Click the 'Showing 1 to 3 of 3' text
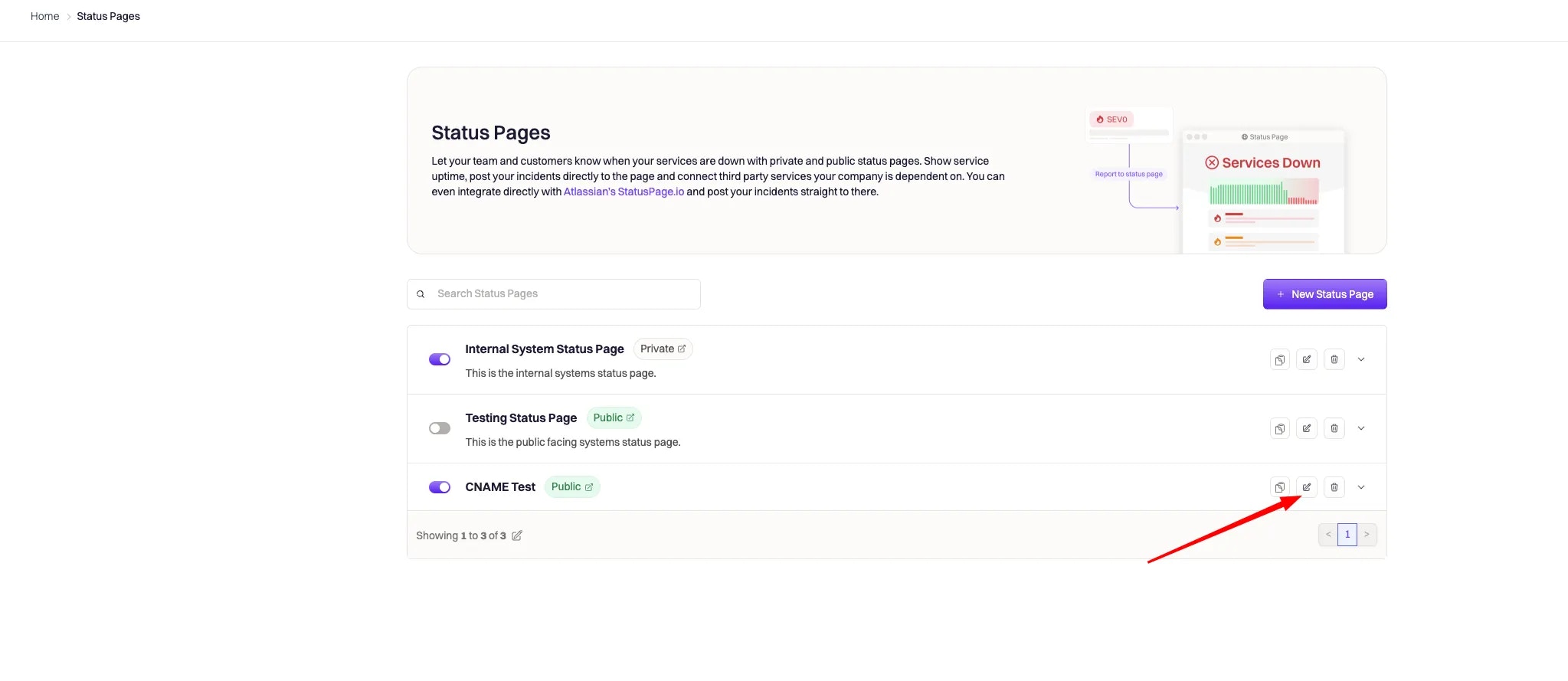 461,535
